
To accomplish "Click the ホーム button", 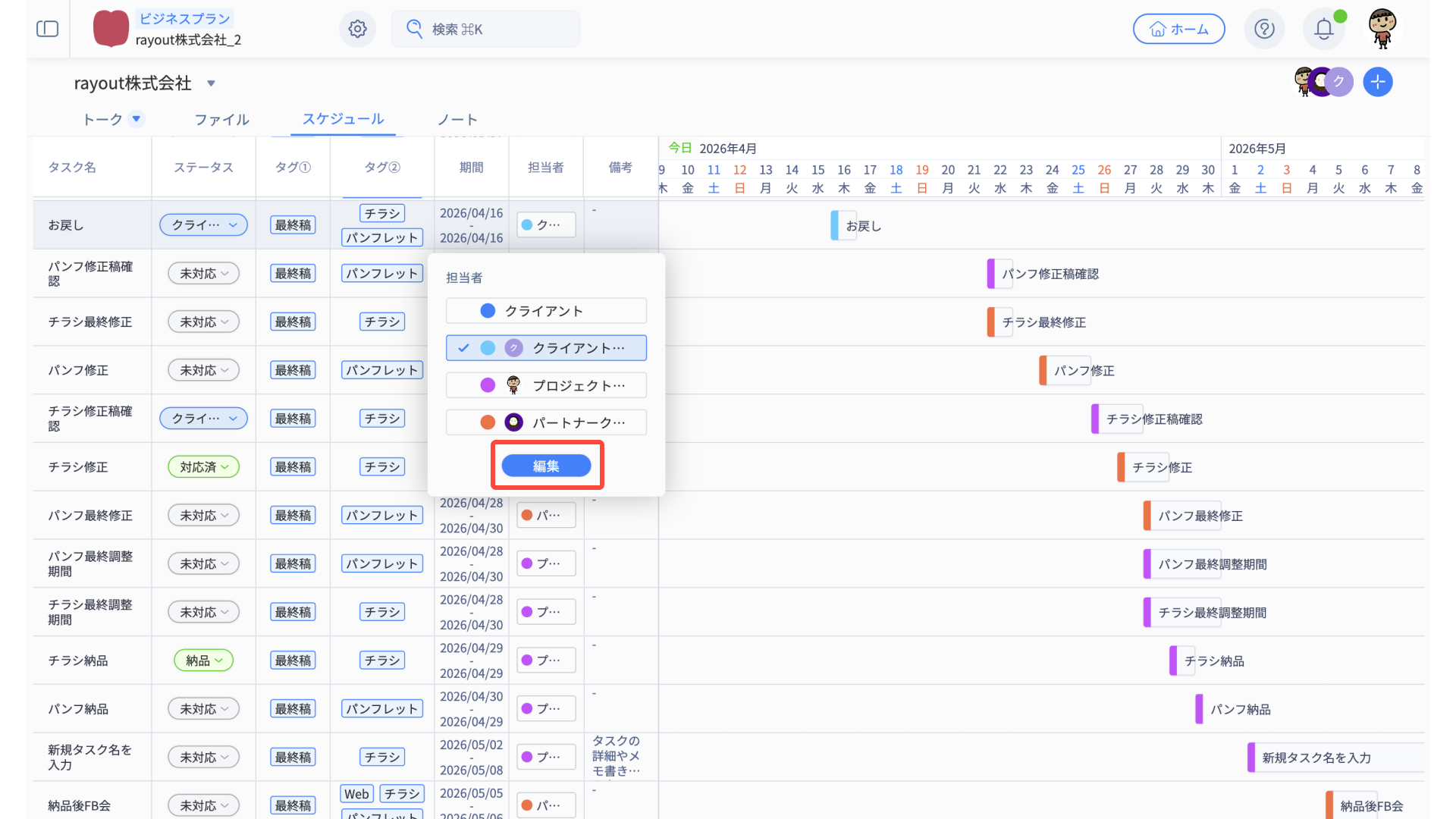I will click(1178, 29).
